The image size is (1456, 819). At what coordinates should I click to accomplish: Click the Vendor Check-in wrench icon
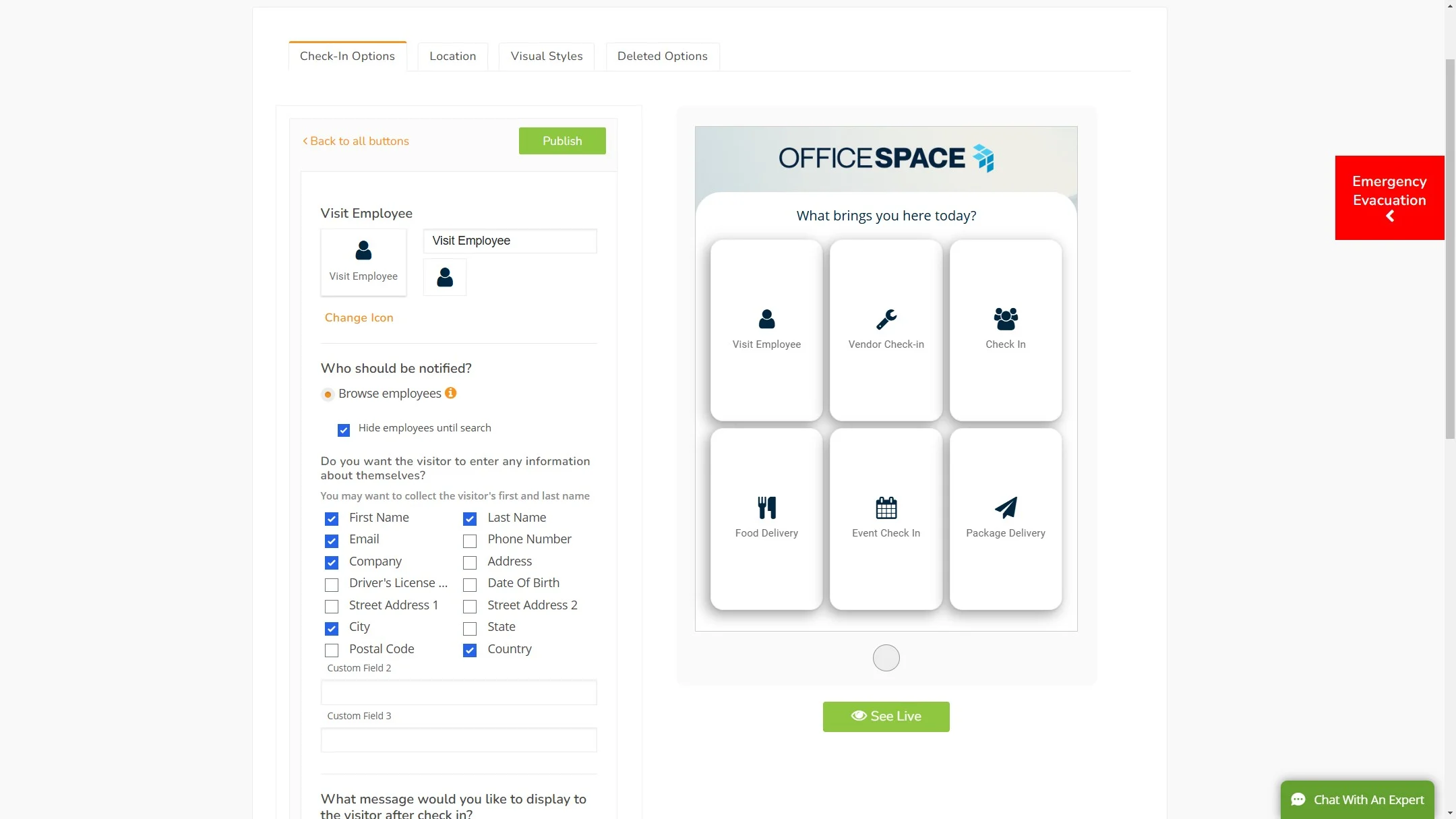pos(886,319)
